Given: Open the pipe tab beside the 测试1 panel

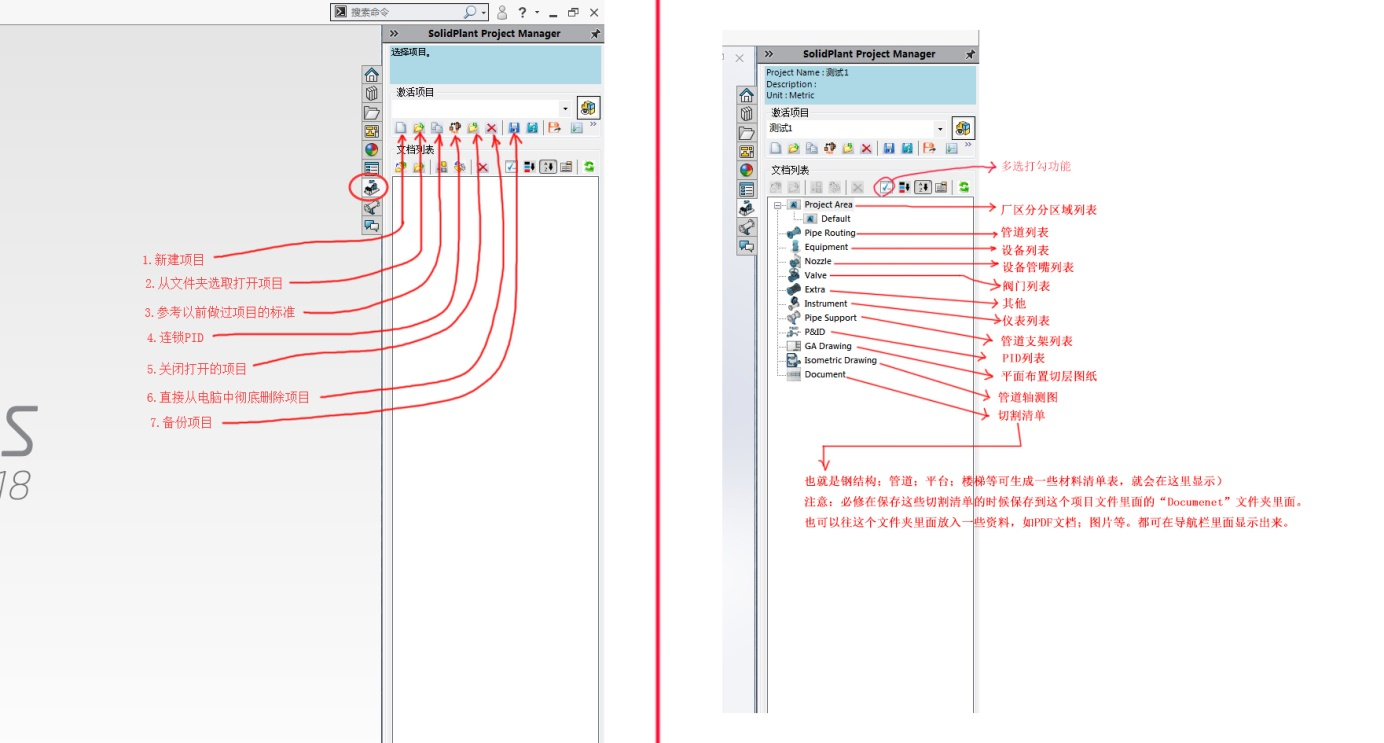Looking at the screenshot, I should [746, 227].
